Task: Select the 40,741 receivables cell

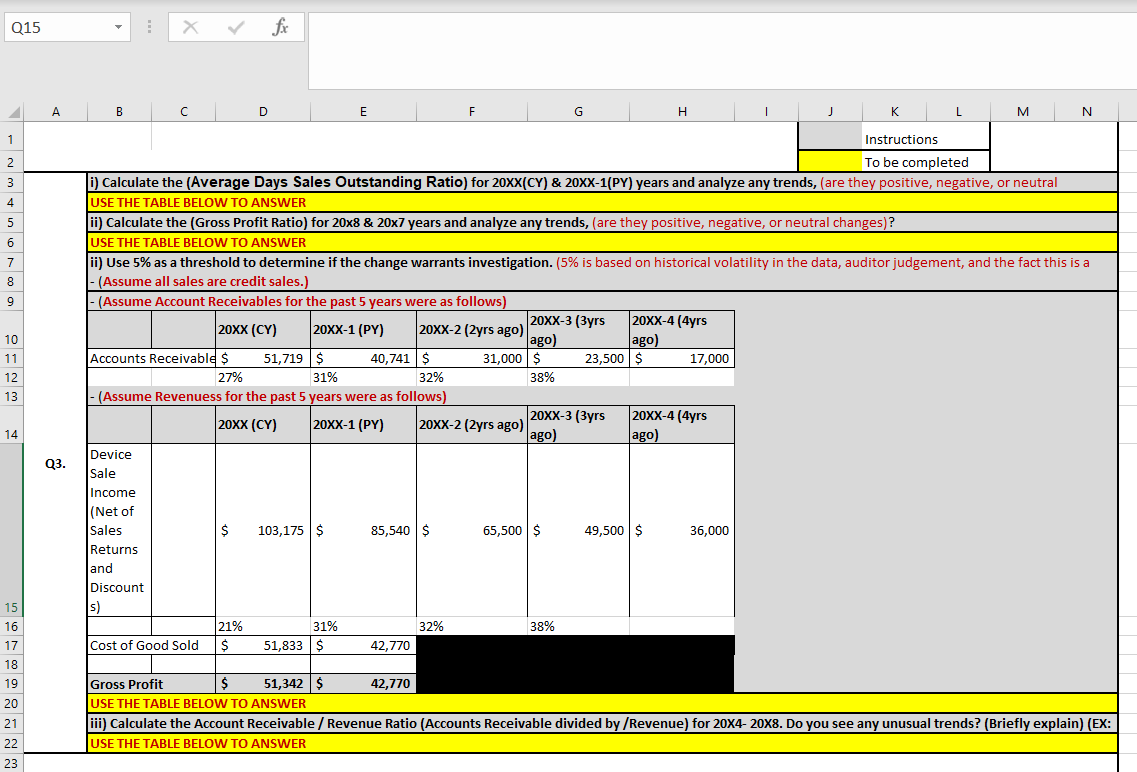Action: pos(363,358)
